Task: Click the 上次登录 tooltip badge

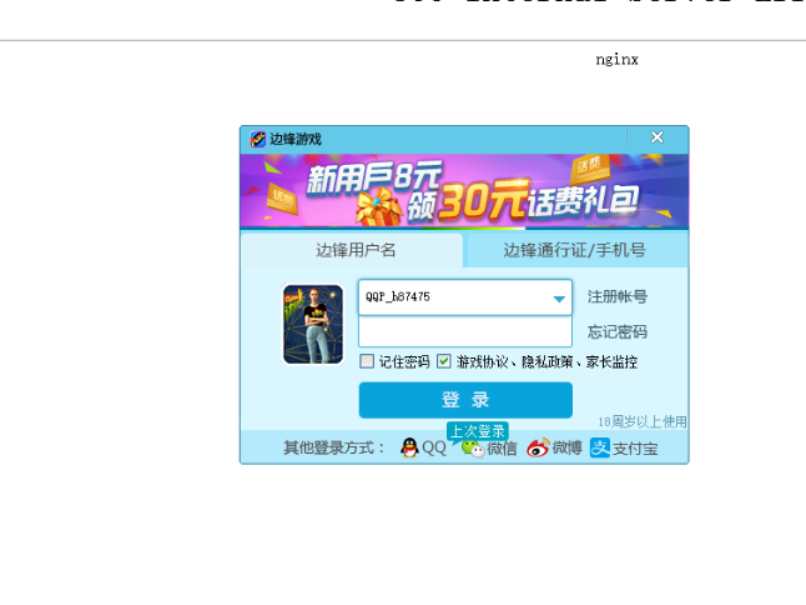Action: tap(478, 431)
